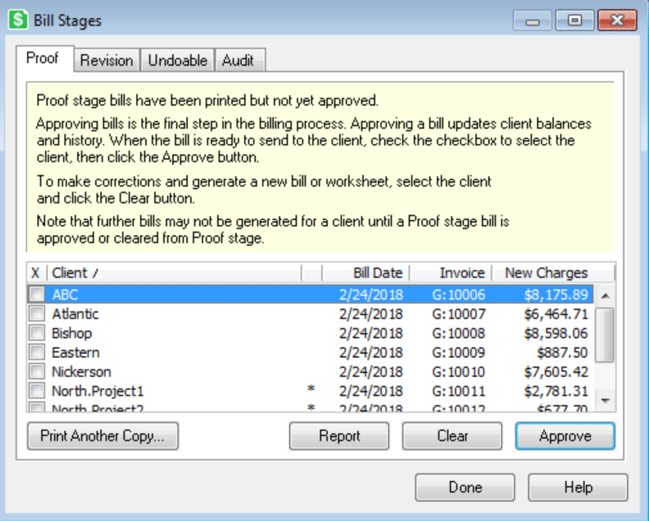Go to the Audit tab
Screen dimensions: 649x521
click(238, 60)
